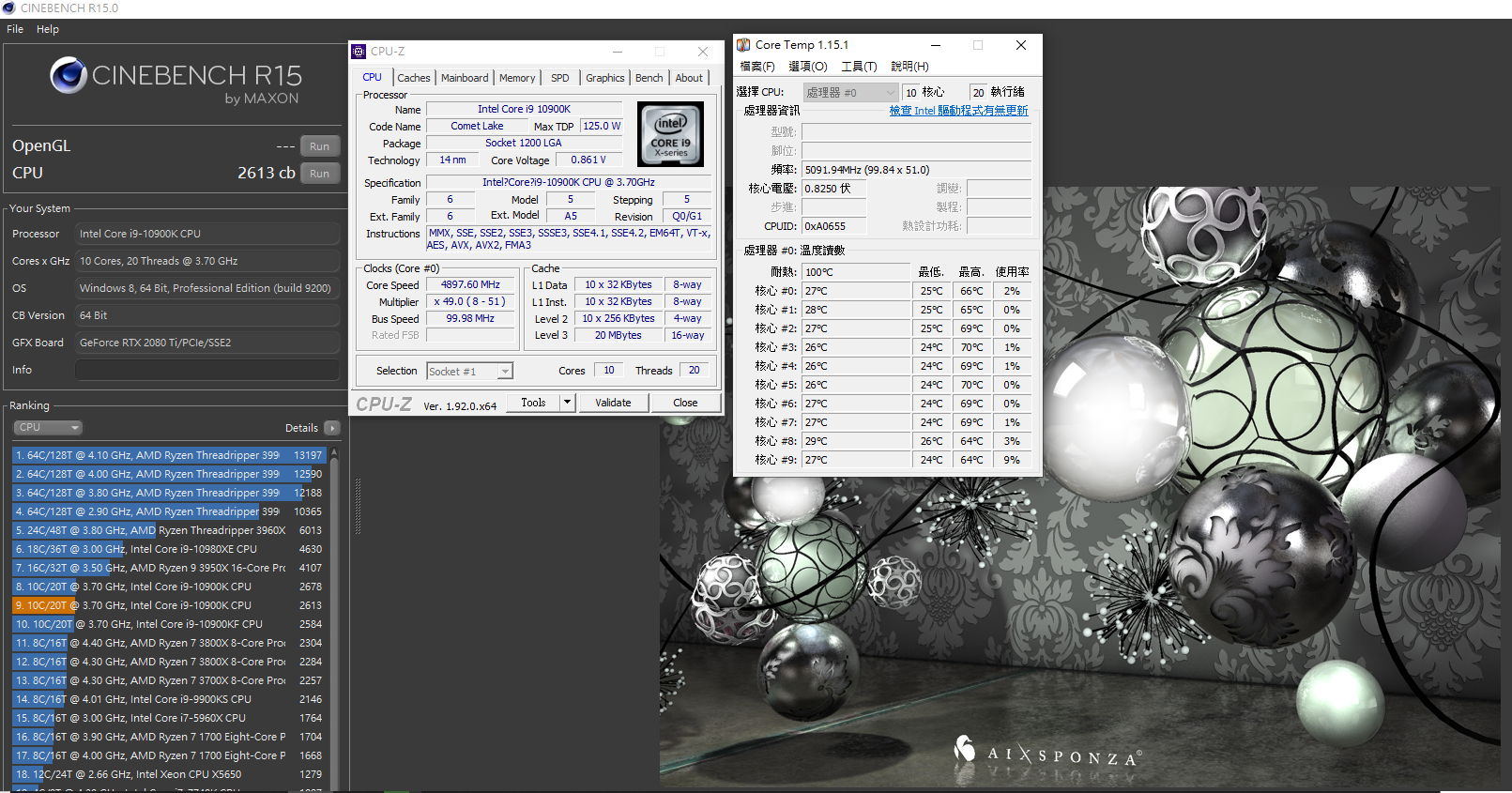Open the 處理器 #0 CPU selector dropdown

tap(850, 92)
